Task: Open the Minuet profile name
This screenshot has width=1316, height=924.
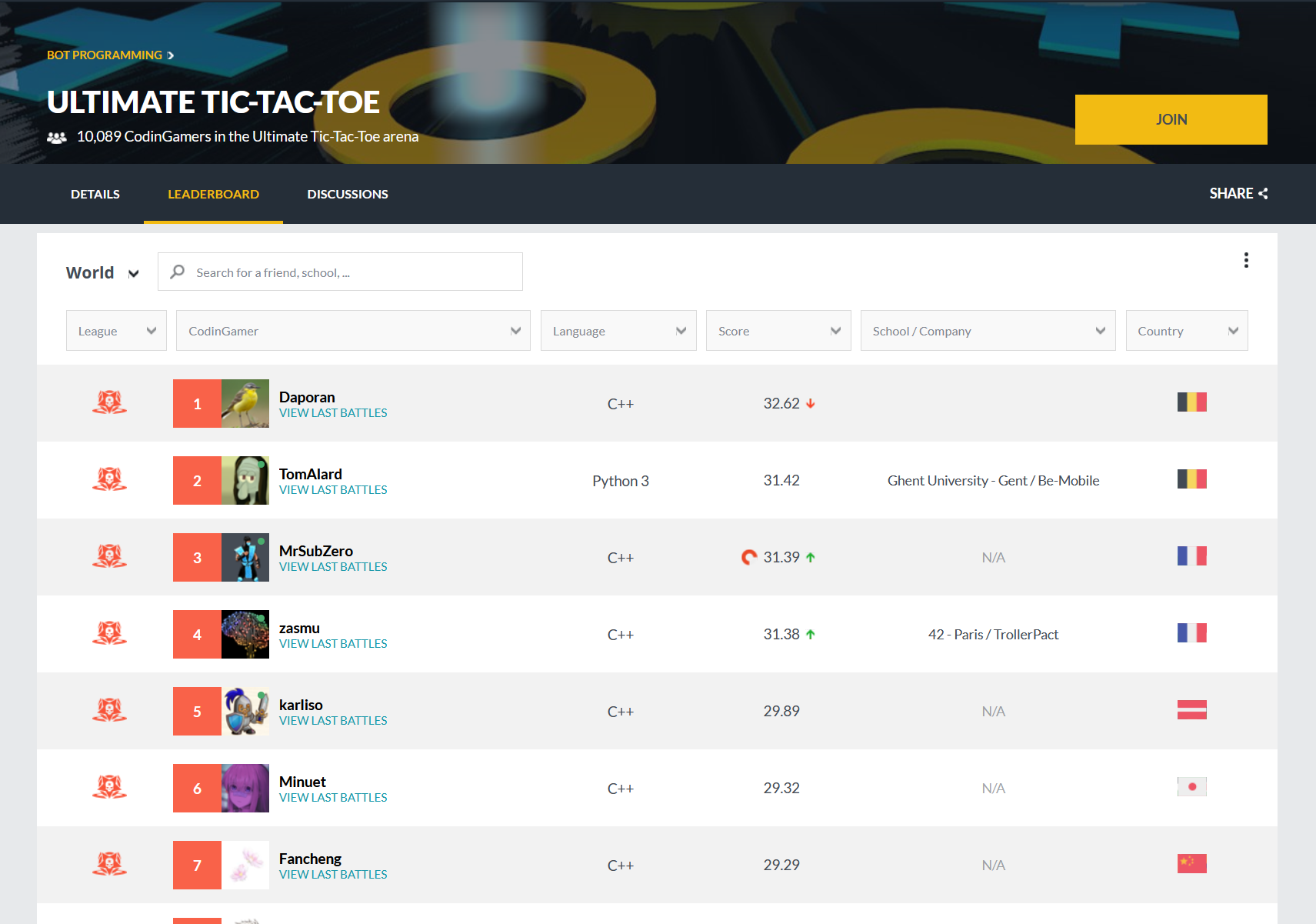Action: [302, 782]
